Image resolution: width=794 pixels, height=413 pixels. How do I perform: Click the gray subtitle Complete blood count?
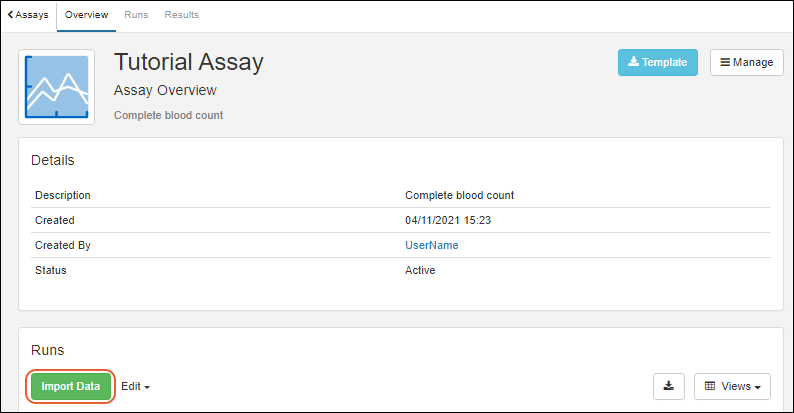click(x=168, y=115)
